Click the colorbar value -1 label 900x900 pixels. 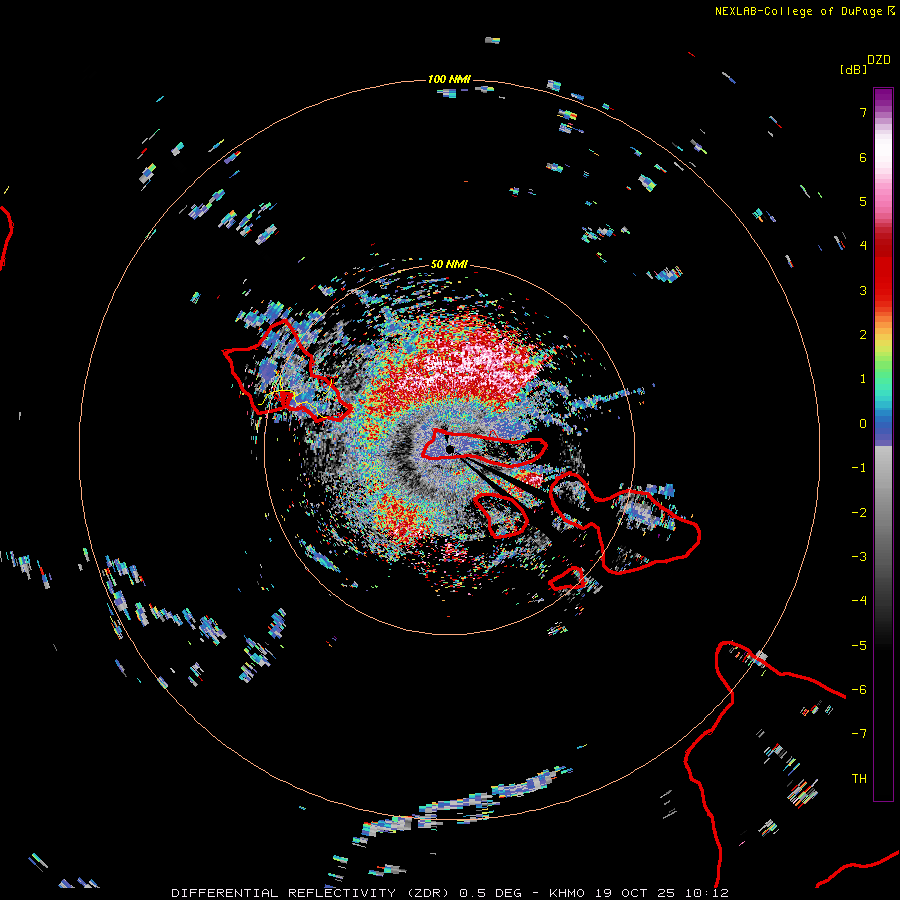click(x=859, y=468)
